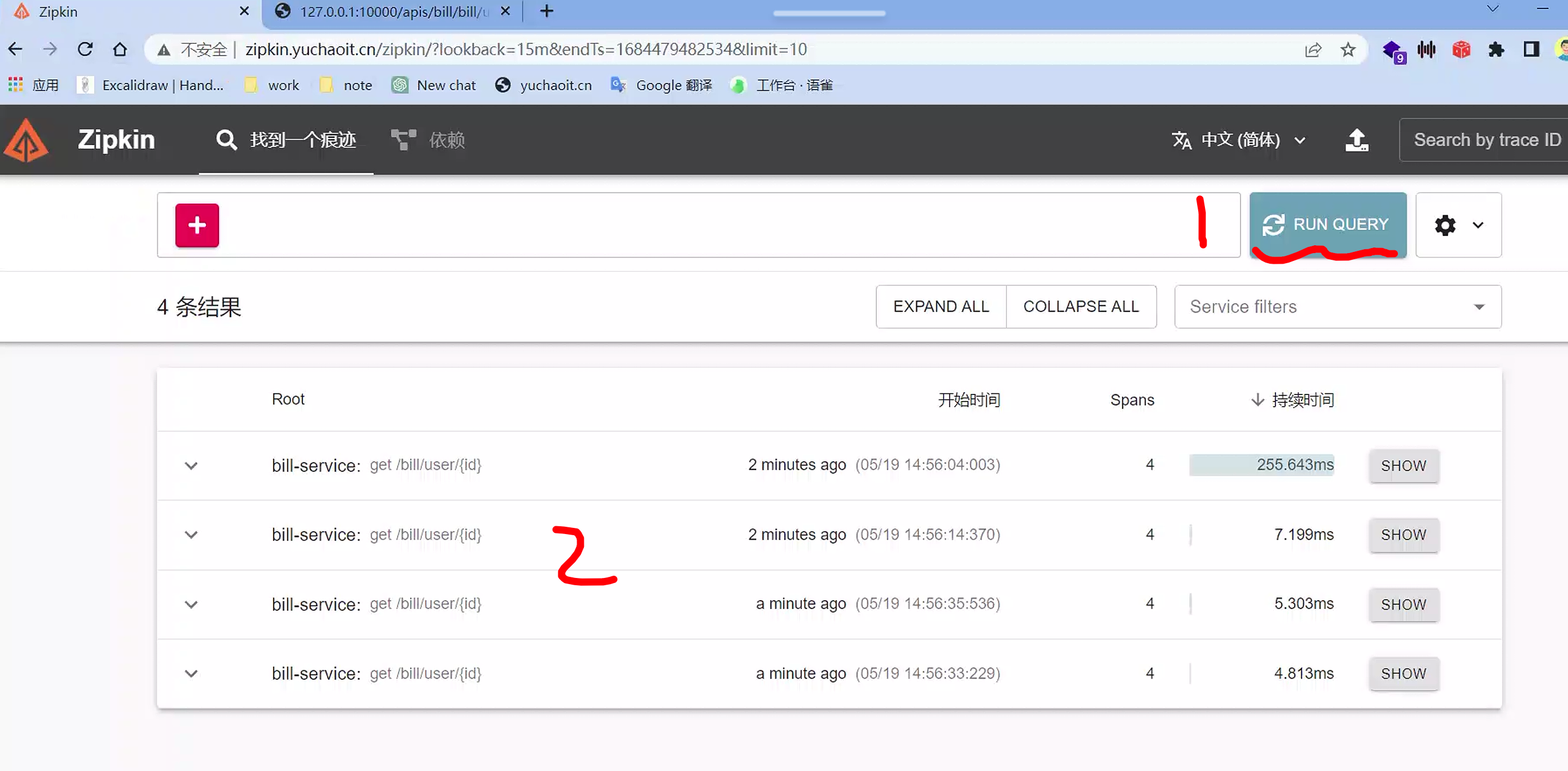Image resolution: width=1568 pixels, height=771 pixels.
Task: Click the browser home icon
Action: (x=120, y=50)
